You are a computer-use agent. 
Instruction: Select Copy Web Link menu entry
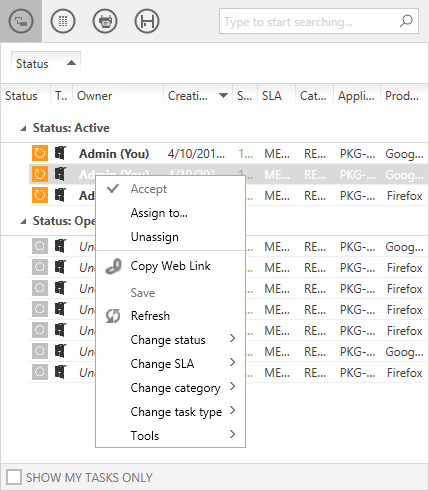[170, 266]
